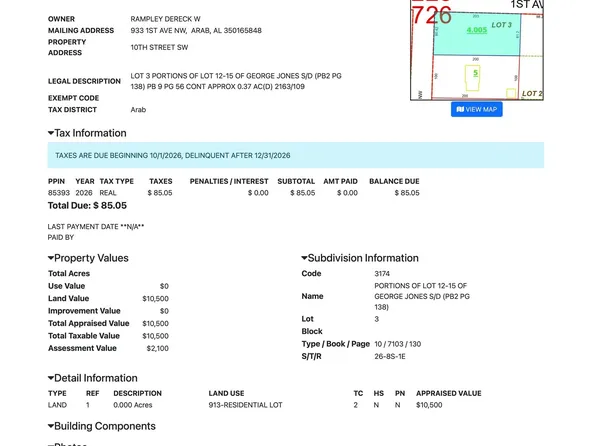This screenshot has height=446, width=596.
Task: Click the map icon on View Map button
Action: coord(460,110)
